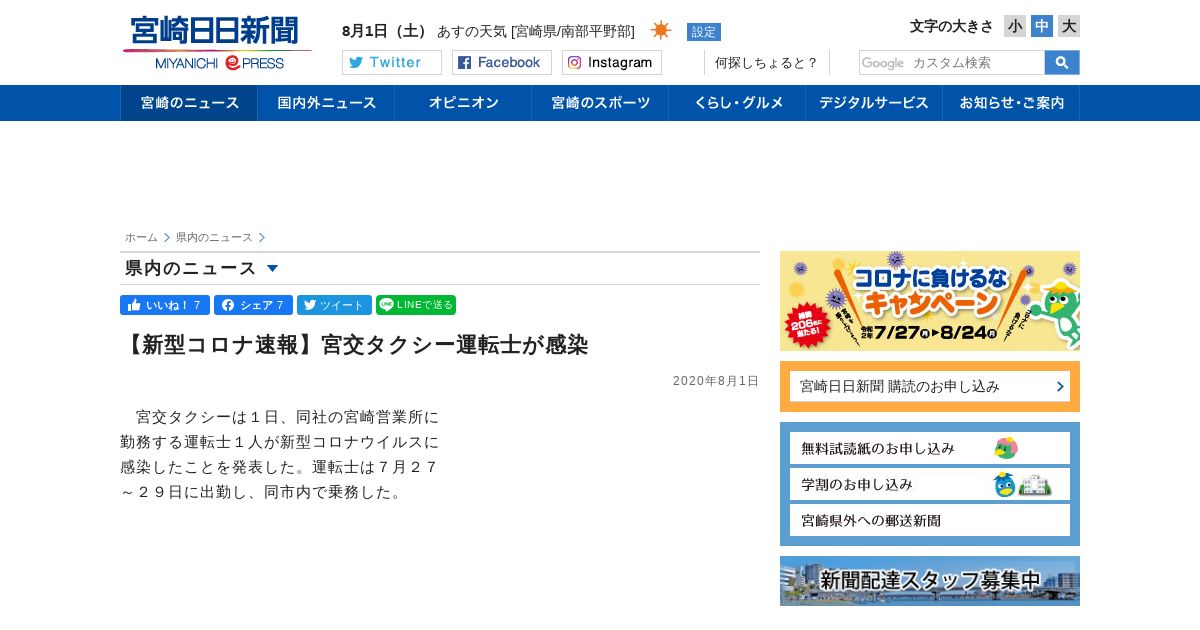
Task: Click the 8月1日（土） date text
Action: pyautogui.click(x=385, y=31)
